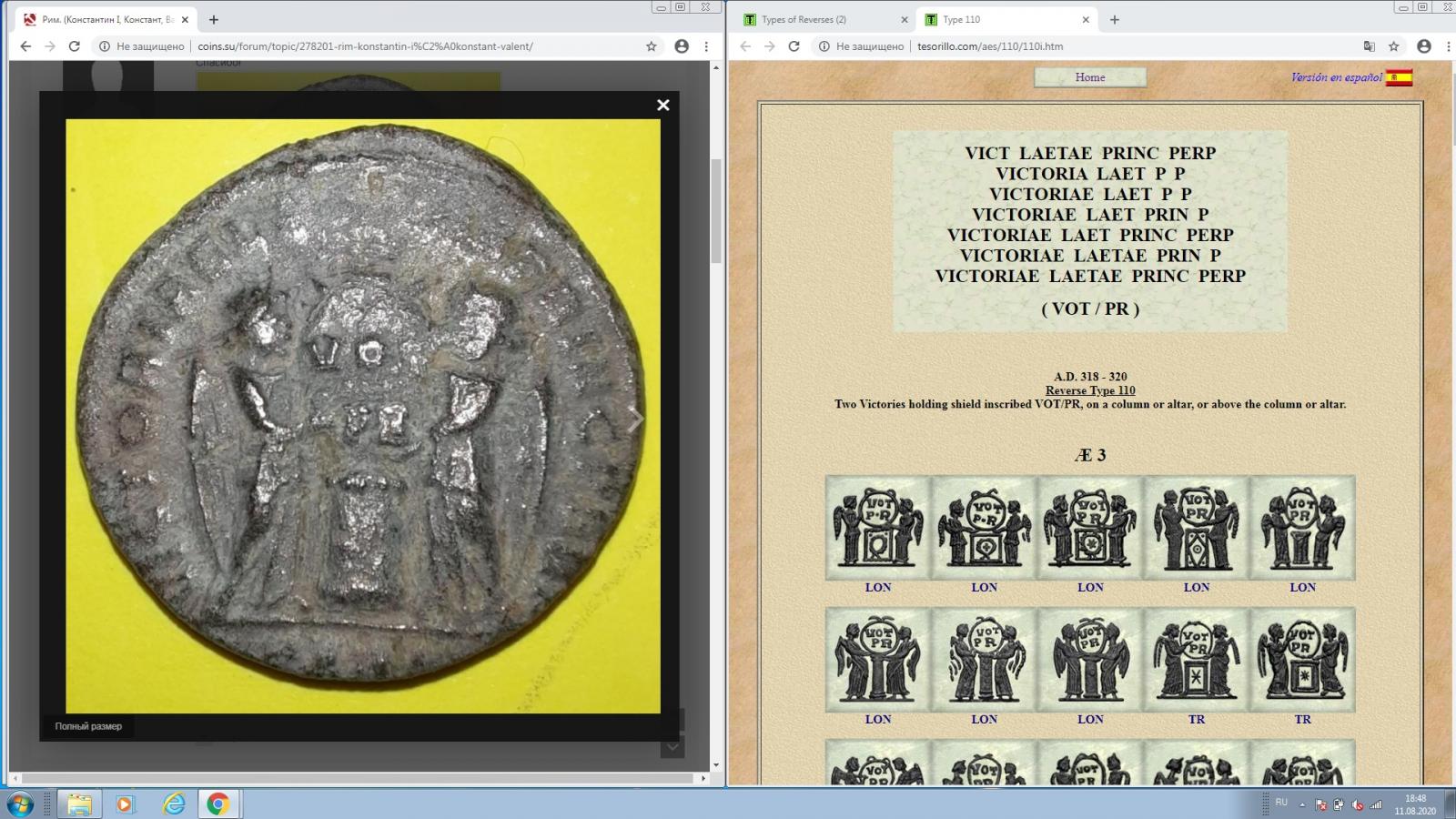Click the Полный размер button
This screenshot has height=819, width=1456.
(88, 726)
